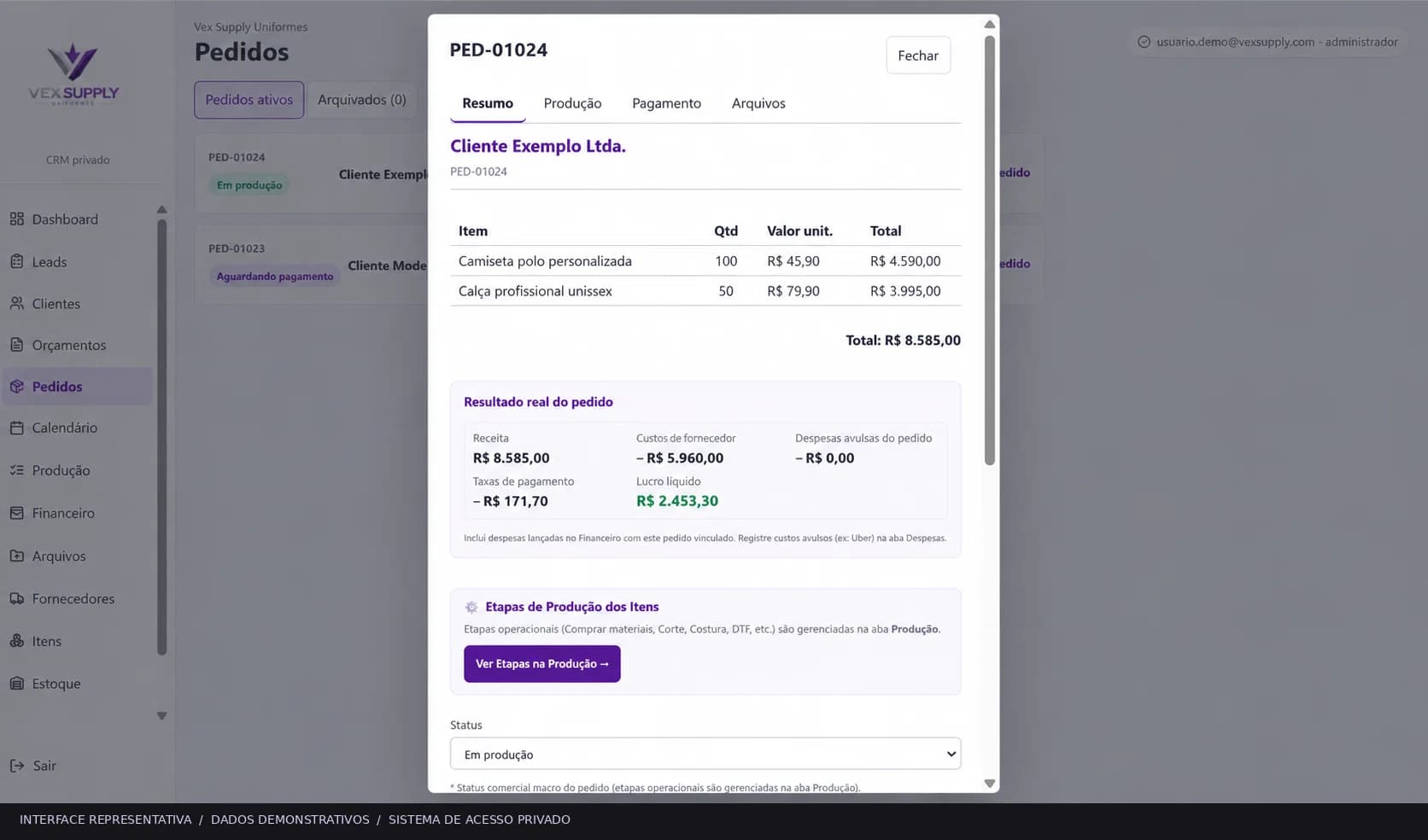Viewport: 1428px width, 840px height.
Task: Click the Em produção status badge
Action: tap(249, 185)
